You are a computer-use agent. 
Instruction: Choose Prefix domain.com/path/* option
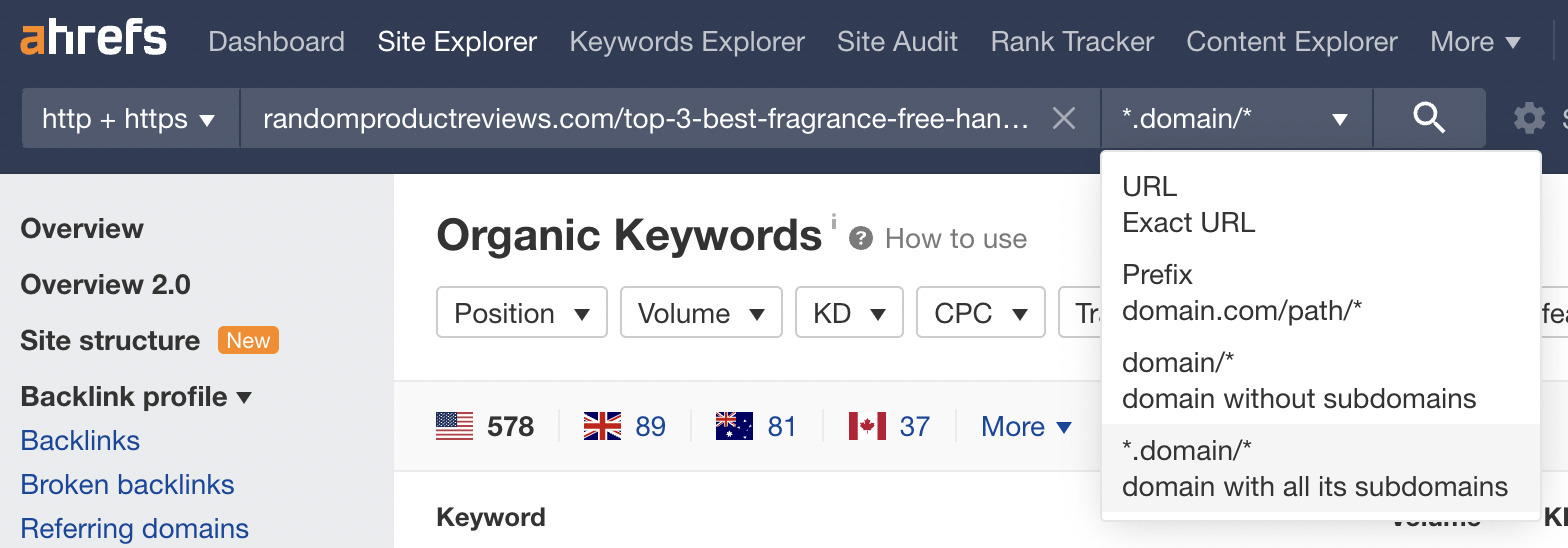pos(1320,292)
